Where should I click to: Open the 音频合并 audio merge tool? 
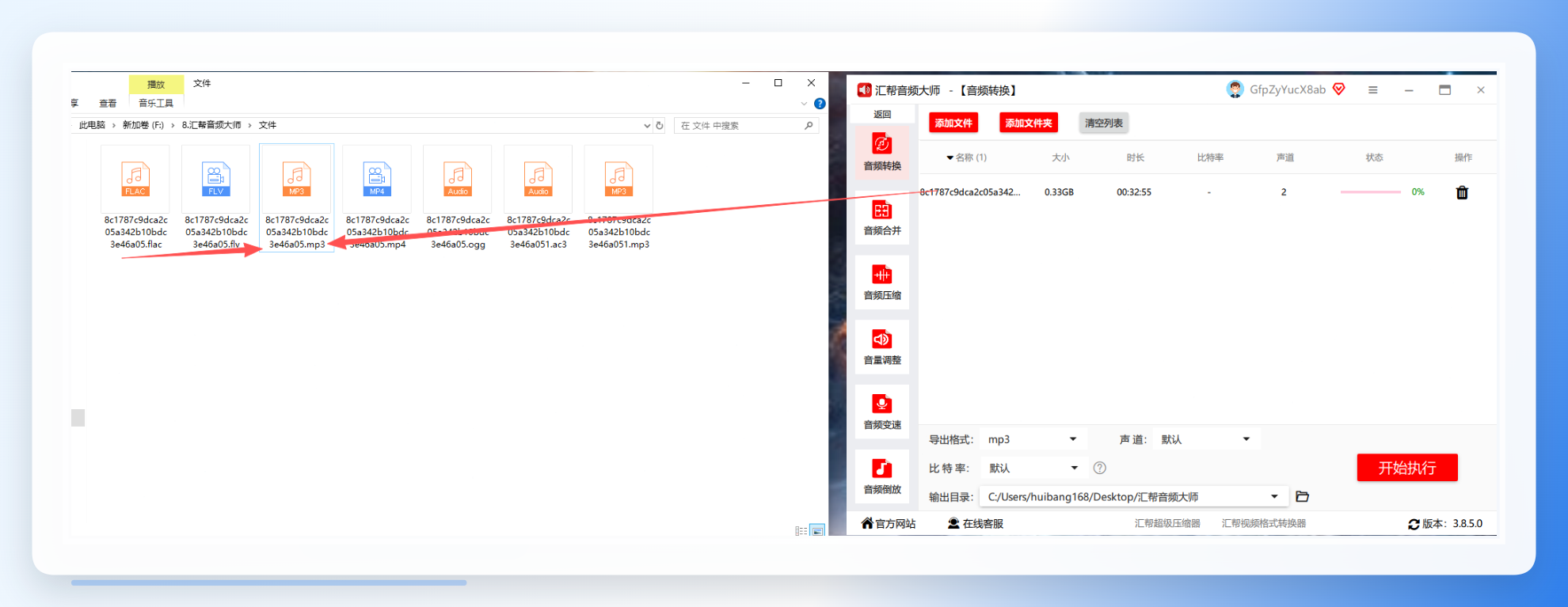point(882,217)
